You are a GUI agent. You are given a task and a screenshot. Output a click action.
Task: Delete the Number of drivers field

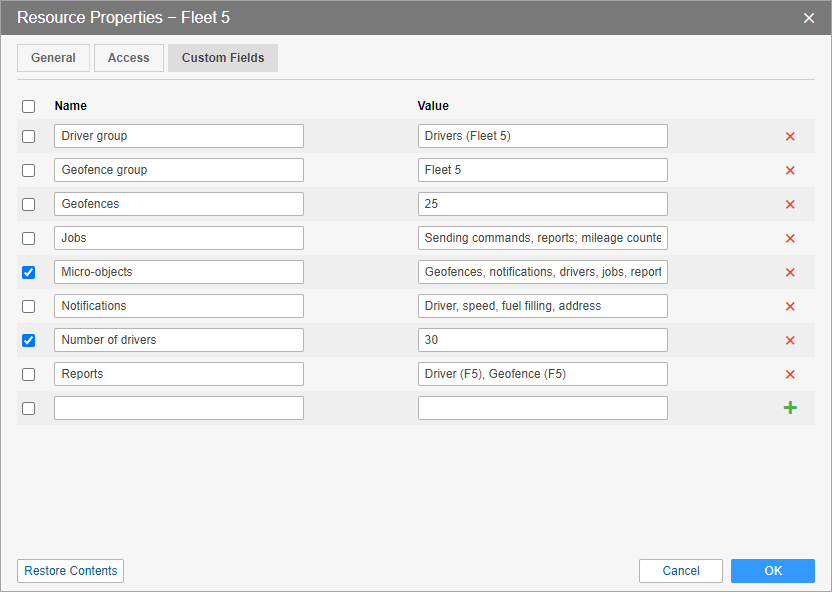[x=790, y=340]
